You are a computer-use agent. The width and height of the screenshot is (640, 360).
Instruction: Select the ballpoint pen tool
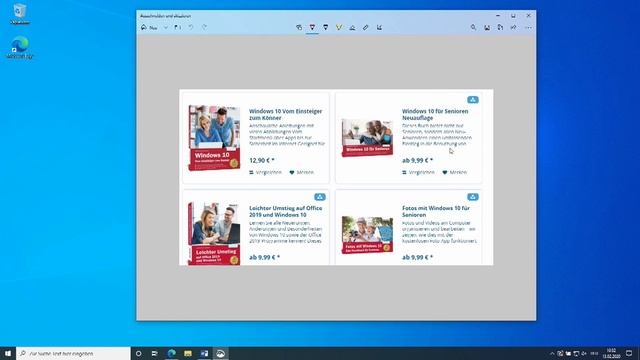point(312,27)
